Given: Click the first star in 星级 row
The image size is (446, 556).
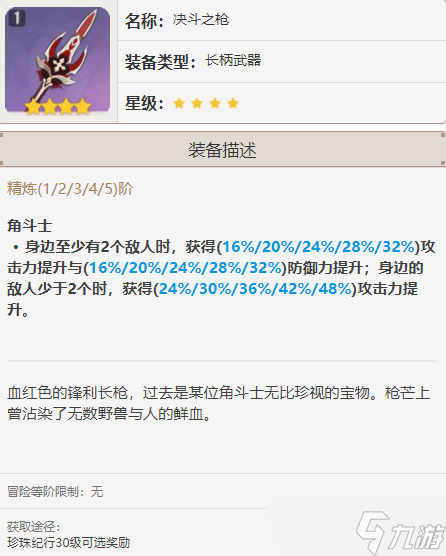Looking at the screenshot, I should point(179,103).
